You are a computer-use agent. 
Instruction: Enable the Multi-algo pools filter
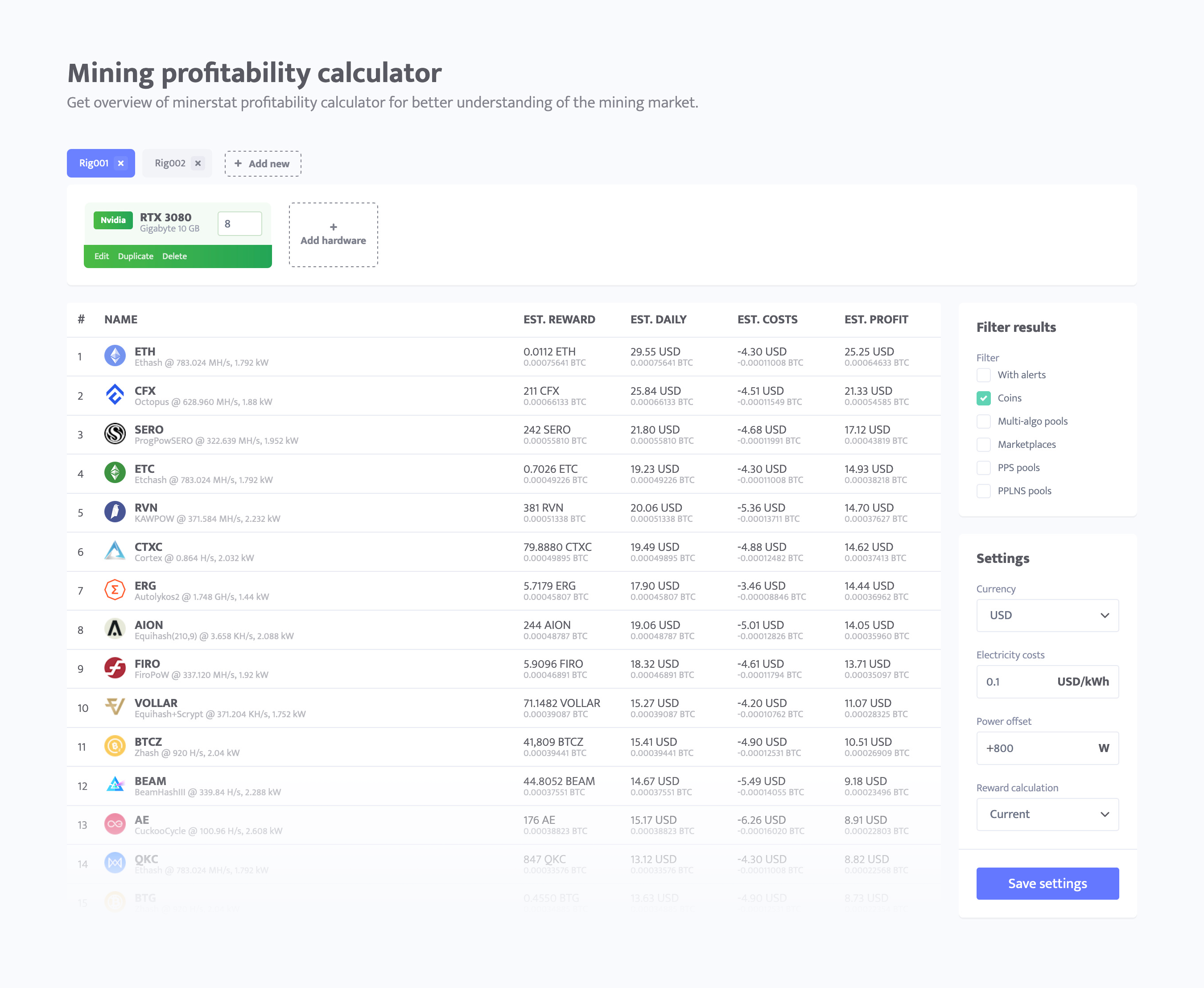pos(983,421)
